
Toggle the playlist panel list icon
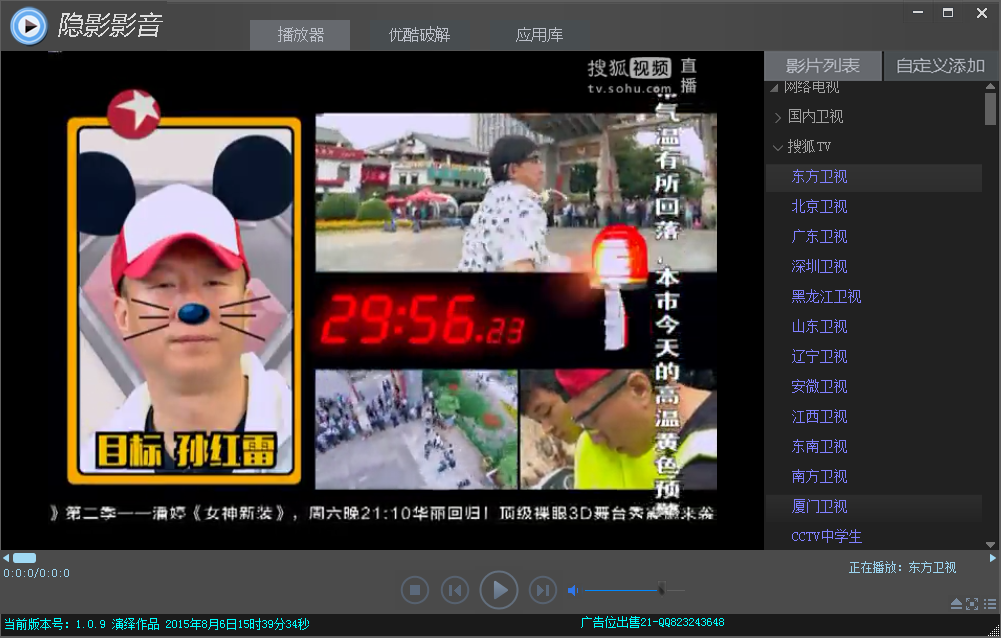pos(990,604)
